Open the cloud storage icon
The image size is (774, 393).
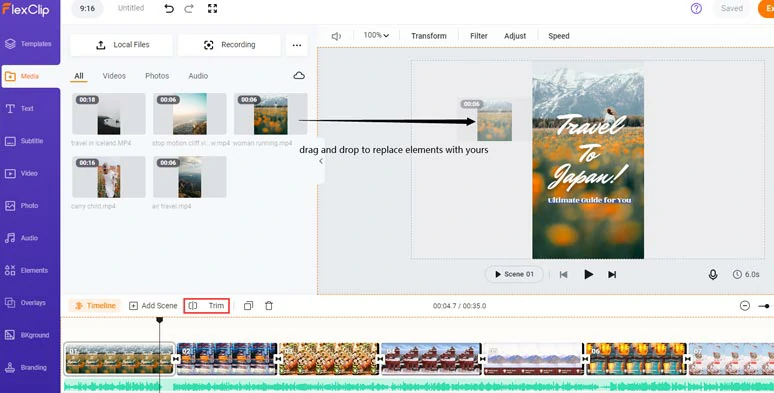tap(299, 76)
